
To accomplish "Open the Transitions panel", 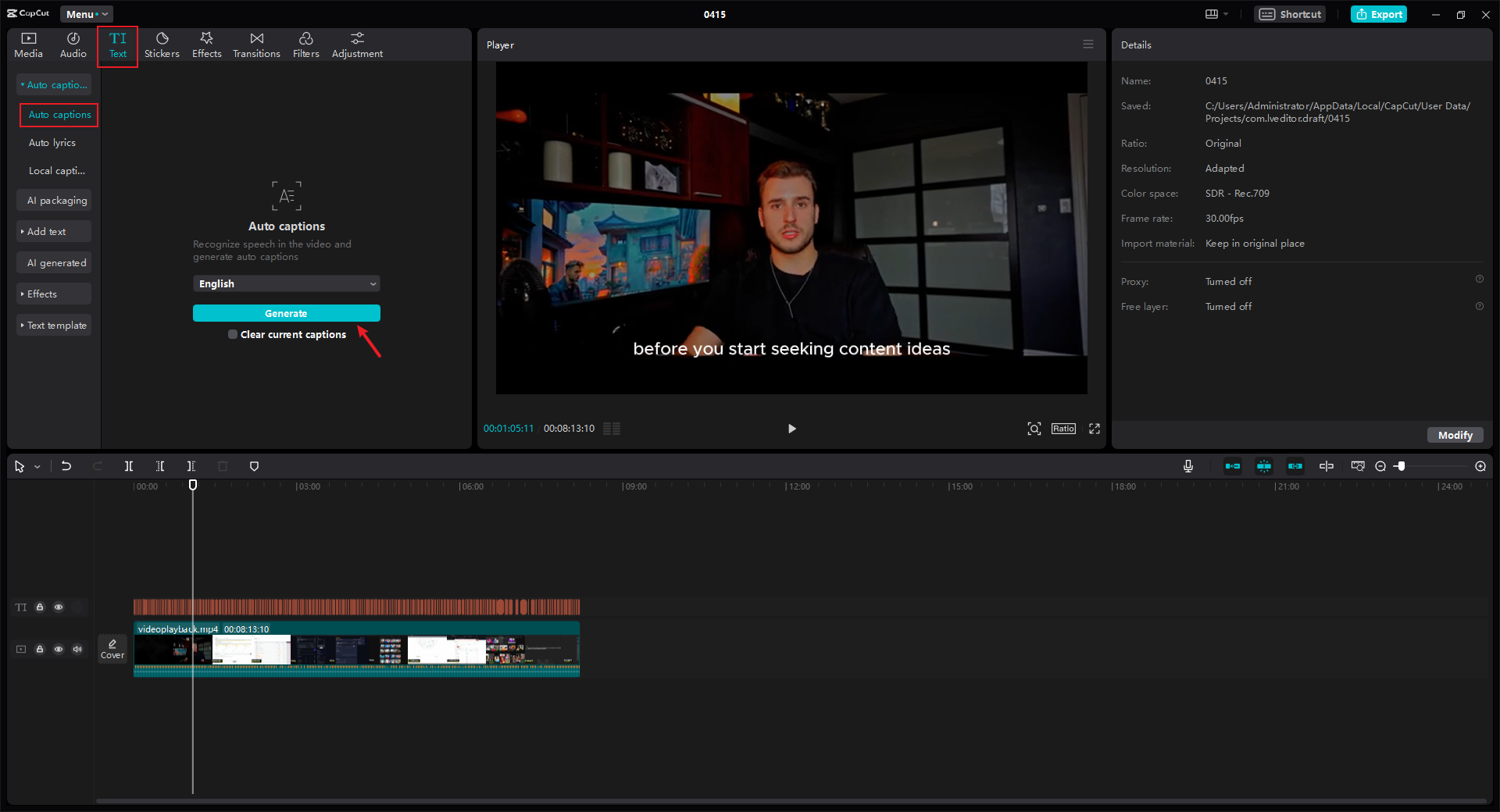I will [x=256, y=45].
